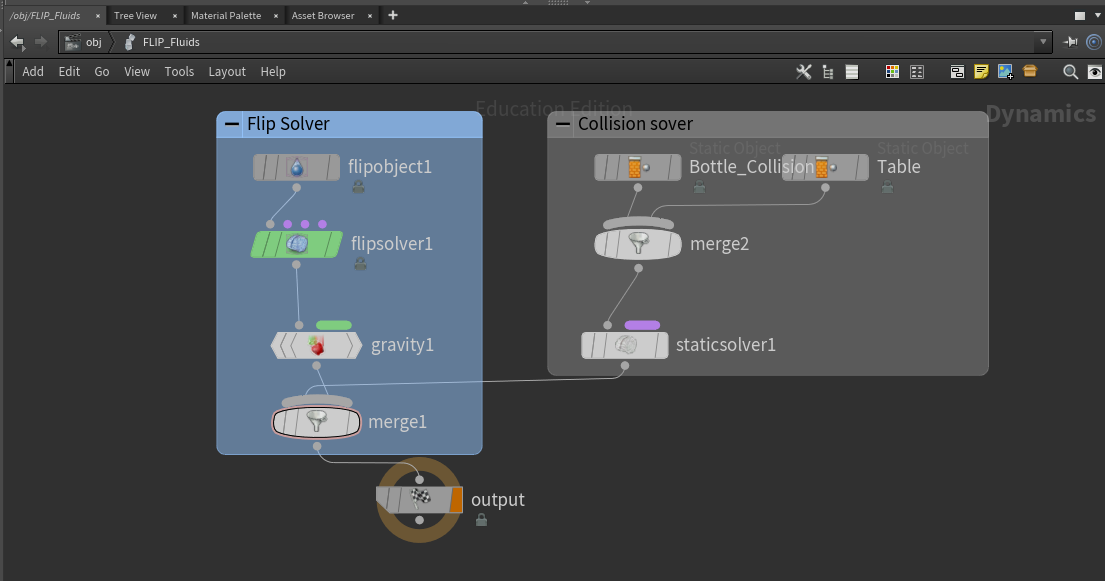
Task: Create a network box via toolbar icon
Action: [957, 72]
